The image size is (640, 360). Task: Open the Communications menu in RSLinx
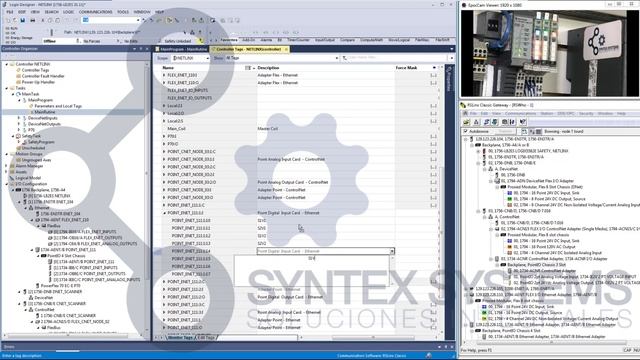pyautogui.click(x=520, y=113)
